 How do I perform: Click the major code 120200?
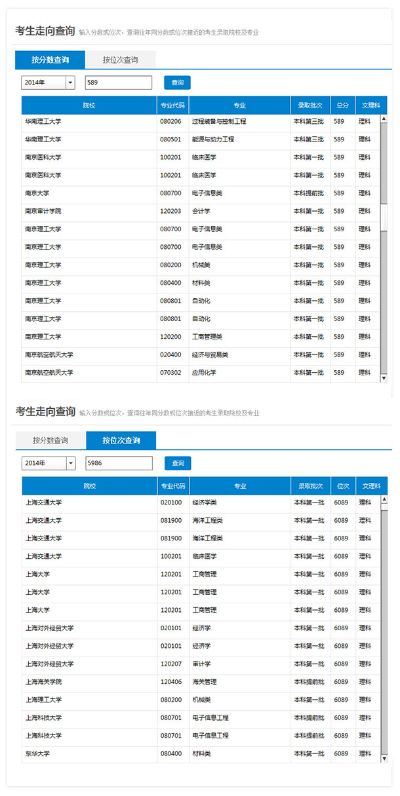point(171,337)
